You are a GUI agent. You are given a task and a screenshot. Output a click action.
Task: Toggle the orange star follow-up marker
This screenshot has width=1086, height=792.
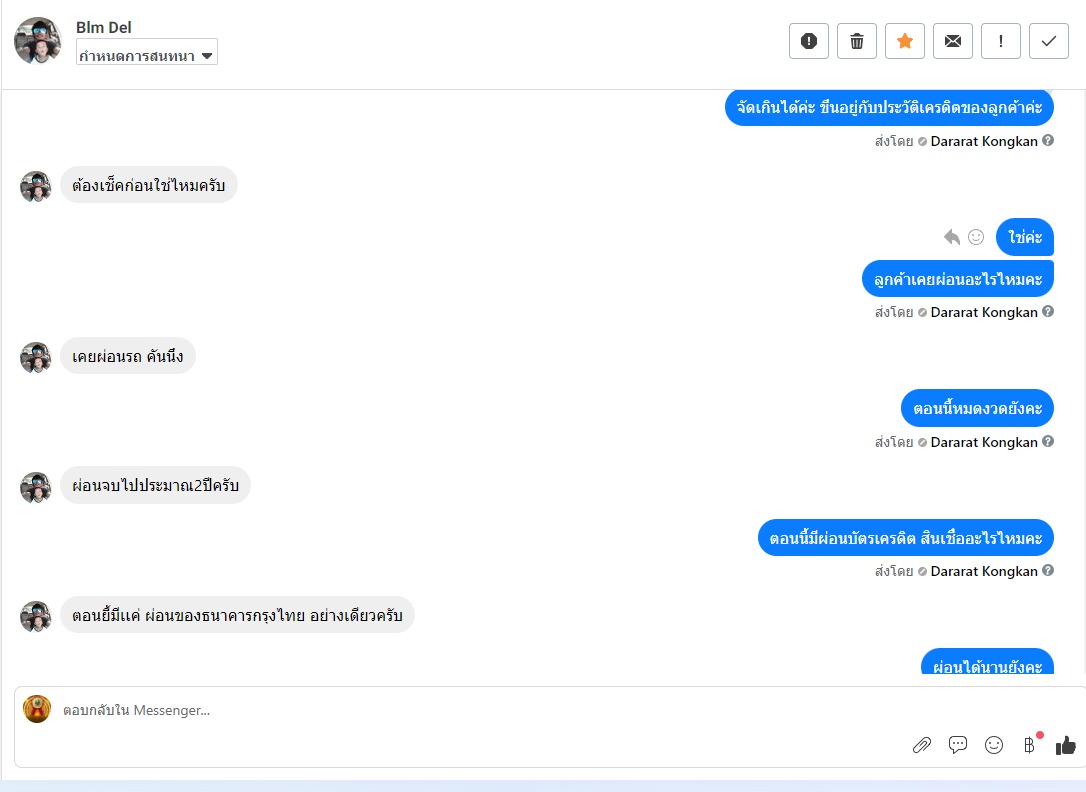pyautogui.click(x=905, y=42)
